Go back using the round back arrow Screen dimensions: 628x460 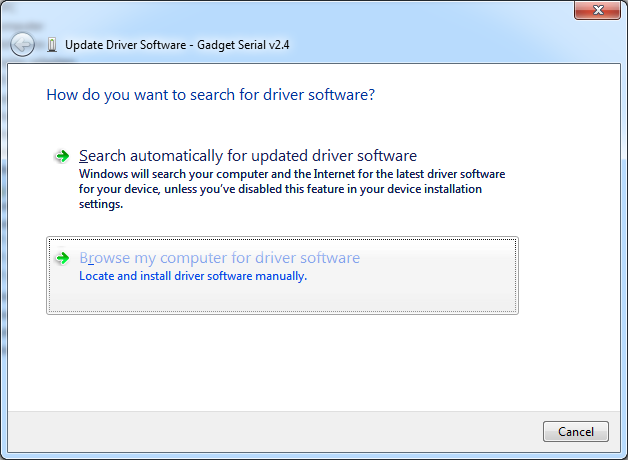coord(22,44)
